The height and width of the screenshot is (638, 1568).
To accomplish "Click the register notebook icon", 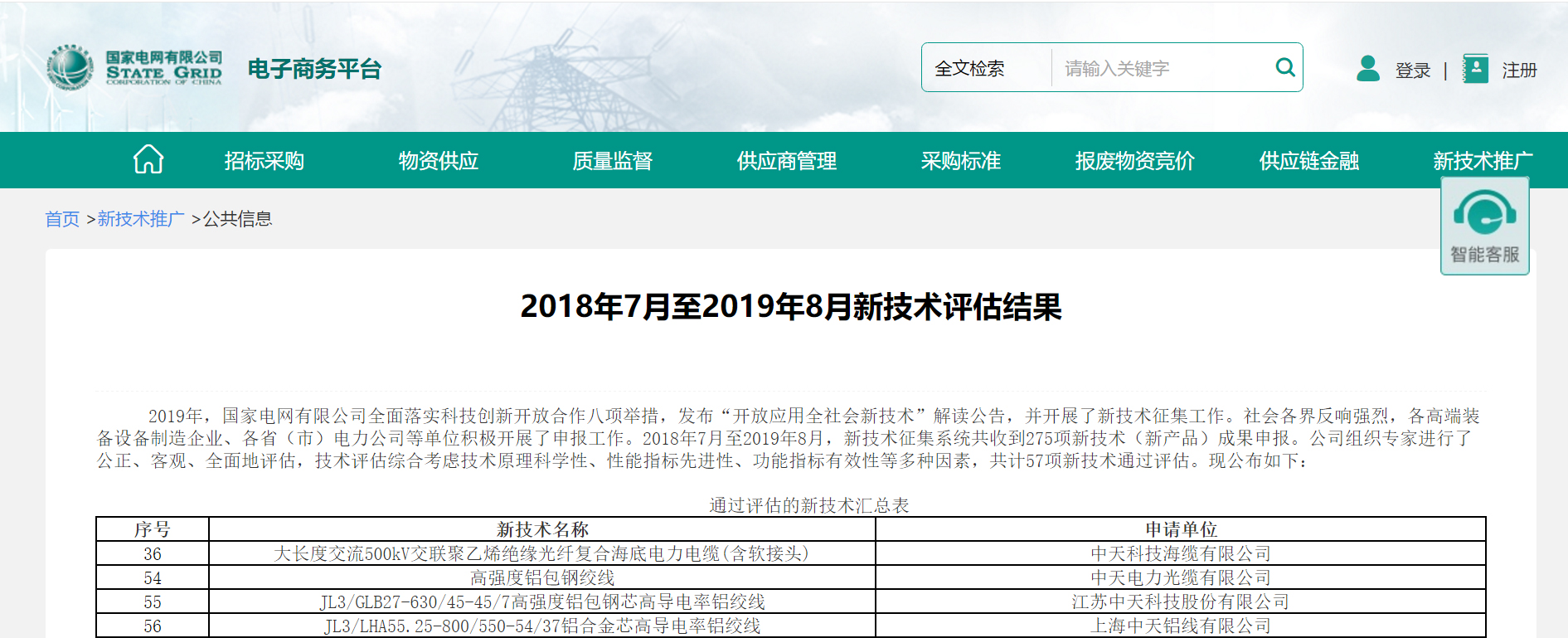I will pyautogui.click(x=1474, y=69).
